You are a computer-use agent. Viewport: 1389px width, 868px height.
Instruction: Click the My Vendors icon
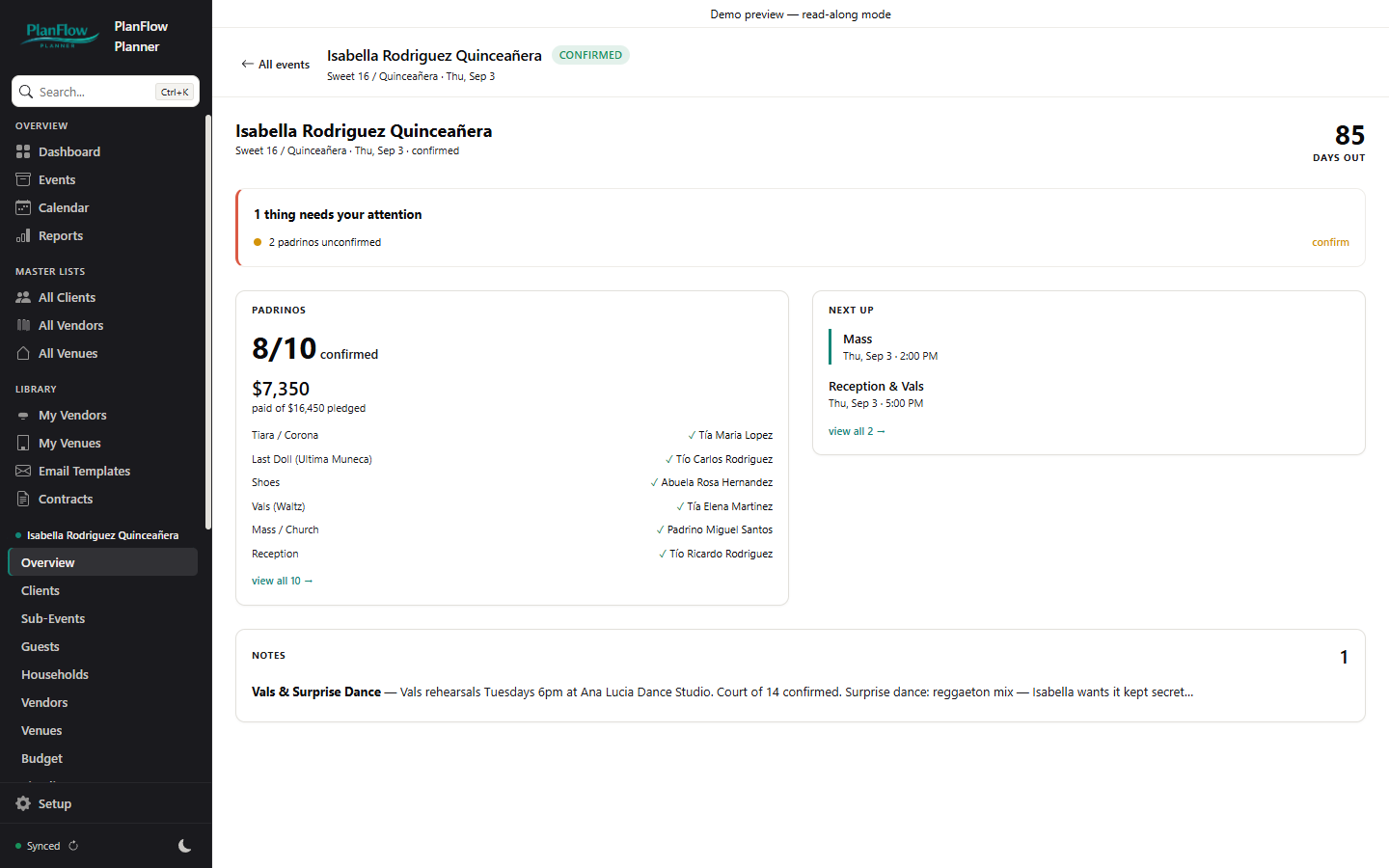click(x=23, y=415)
